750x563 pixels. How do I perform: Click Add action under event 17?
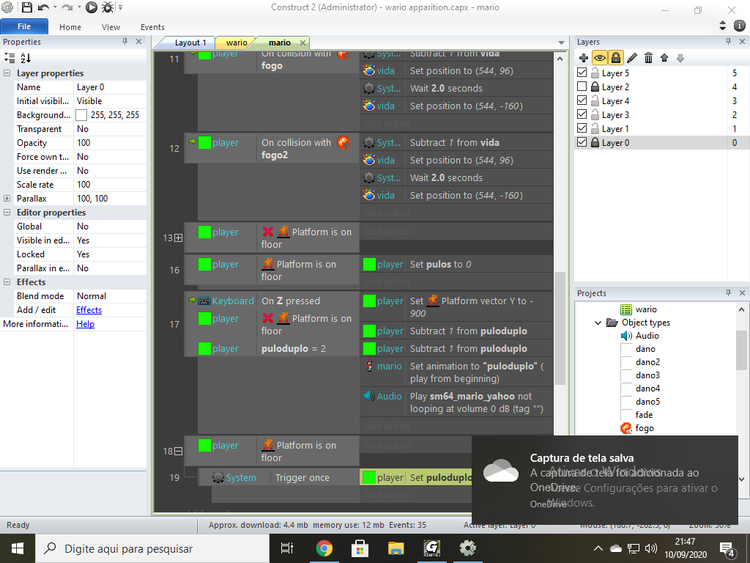coord(387,426)
